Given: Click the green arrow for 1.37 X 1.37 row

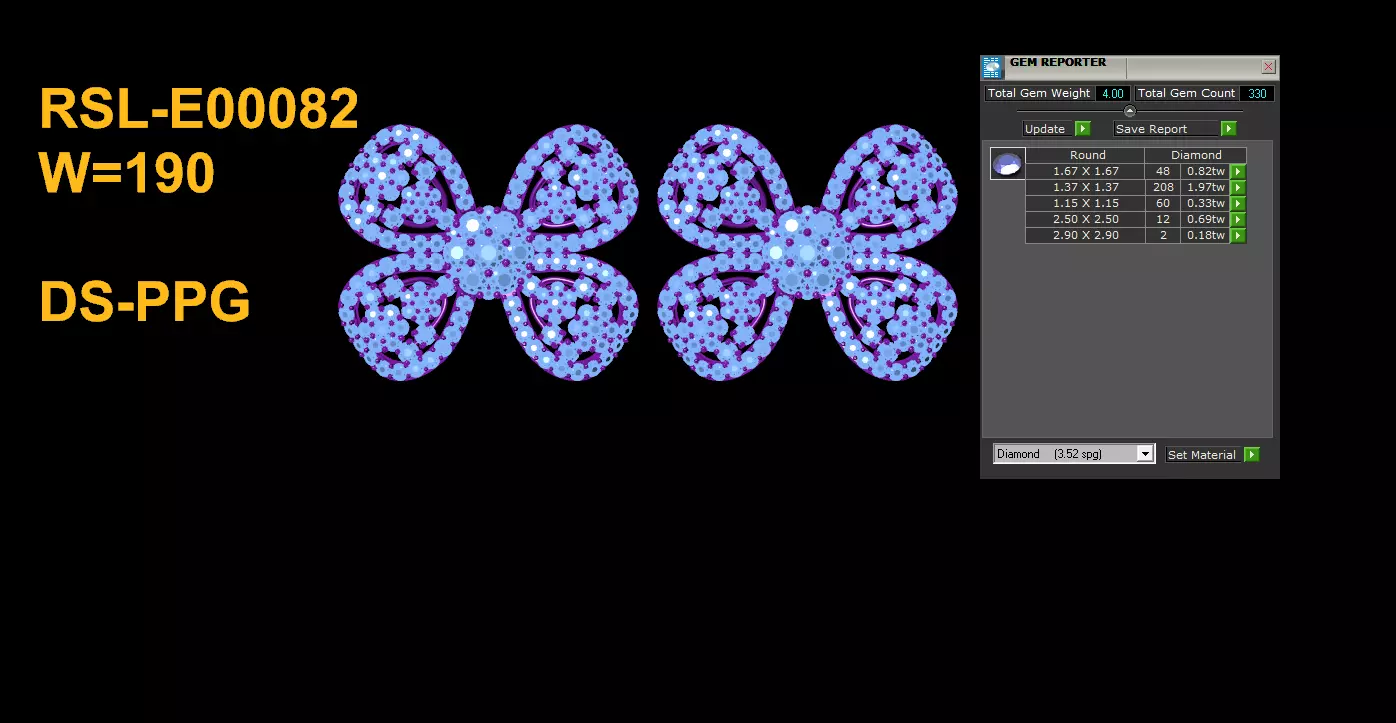Looking at the screenshot, I should click(1238, 188).
